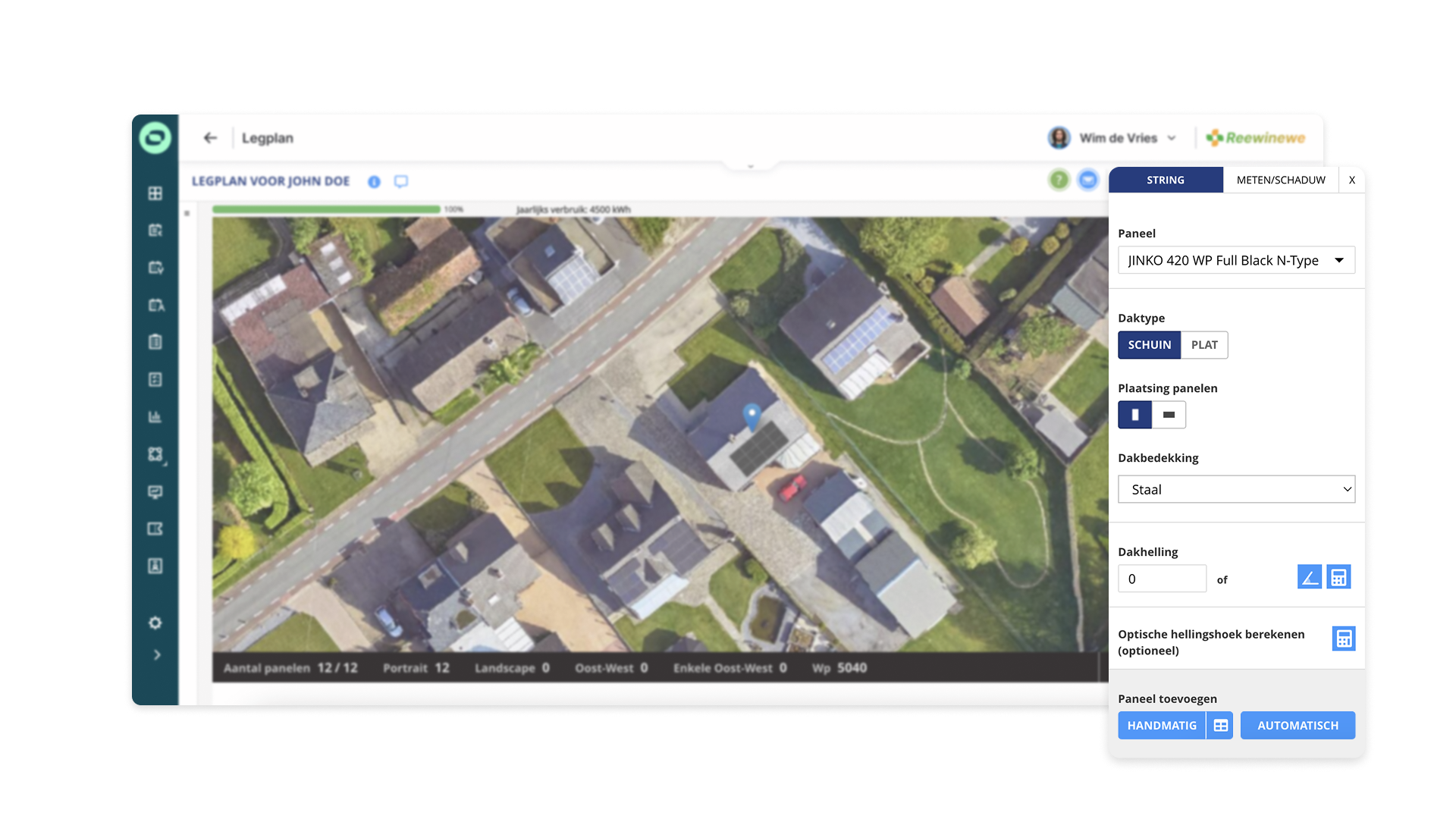Screen dimensions: 1456x819
Task: Click the Dakhelling value input field
Action: 1161,579
